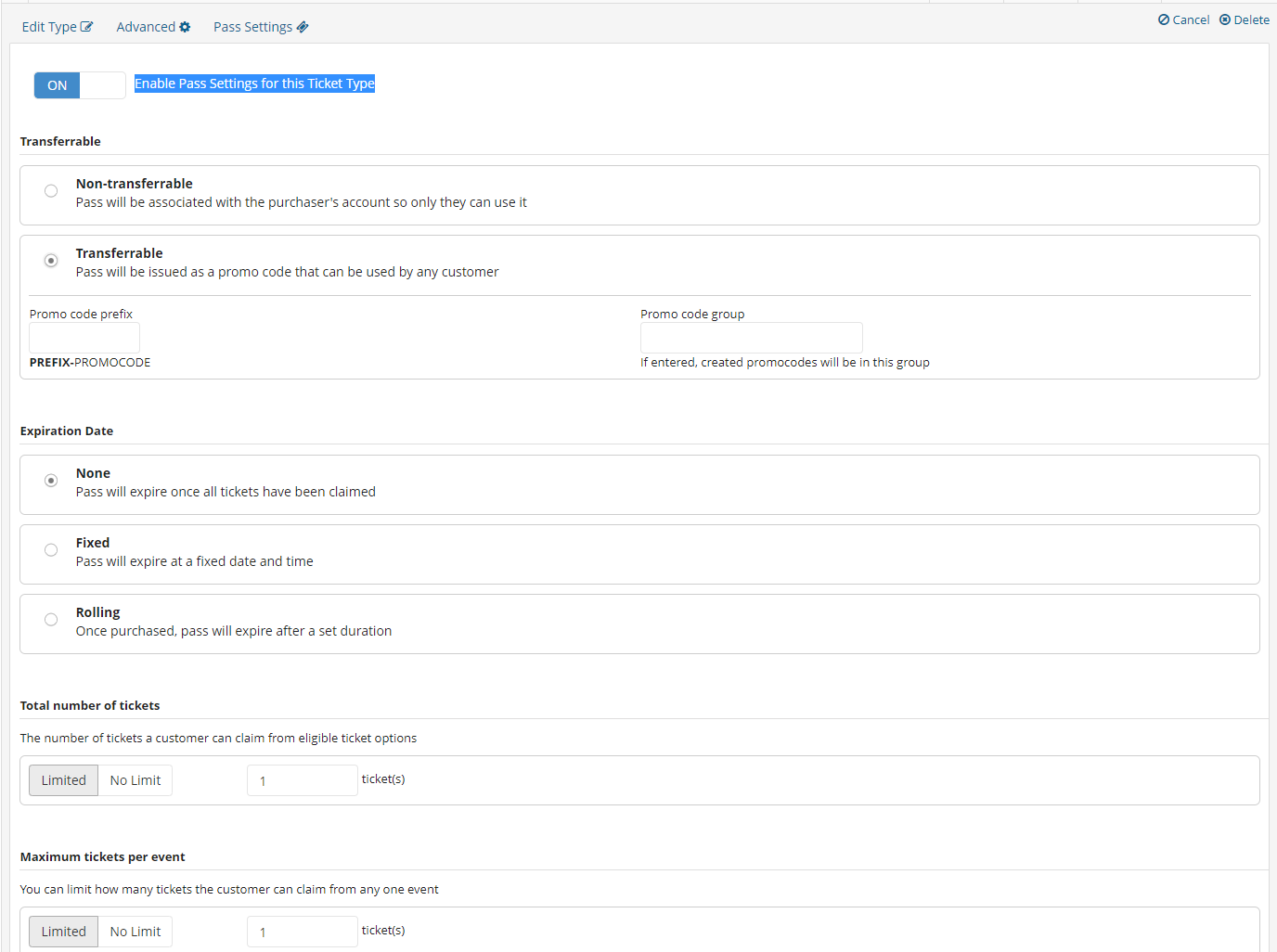Click the Delete link
This screenshot has width=1277, height=952.
click(1244, 19)
